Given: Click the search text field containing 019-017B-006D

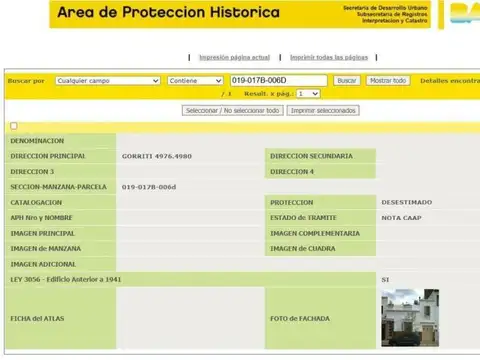Looking at the screenshot, I should pyautogui.click(x=279, y=80).
